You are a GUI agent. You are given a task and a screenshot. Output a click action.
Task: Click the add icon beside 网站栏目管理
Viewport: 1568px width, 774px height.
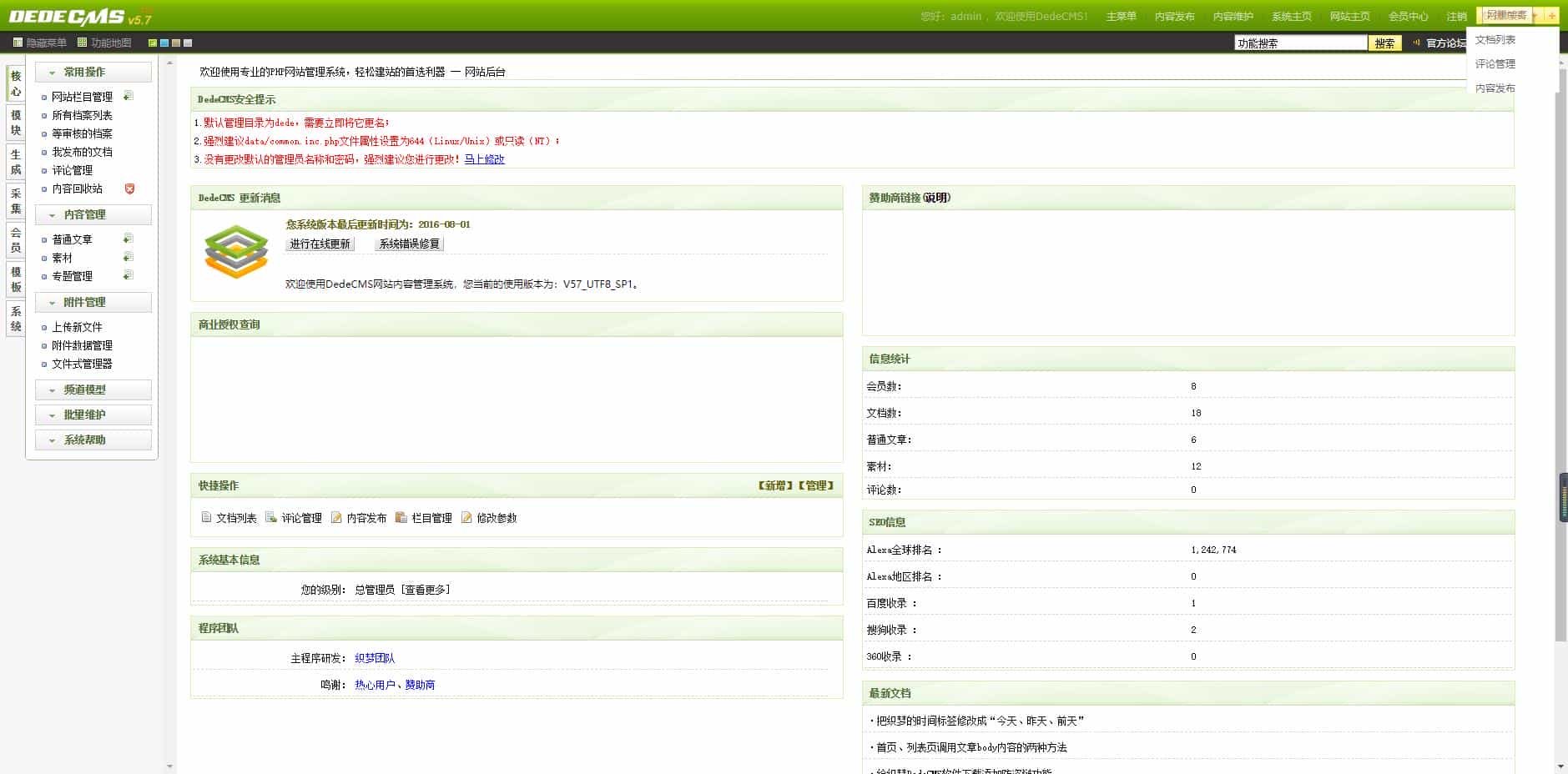[129, 96]
